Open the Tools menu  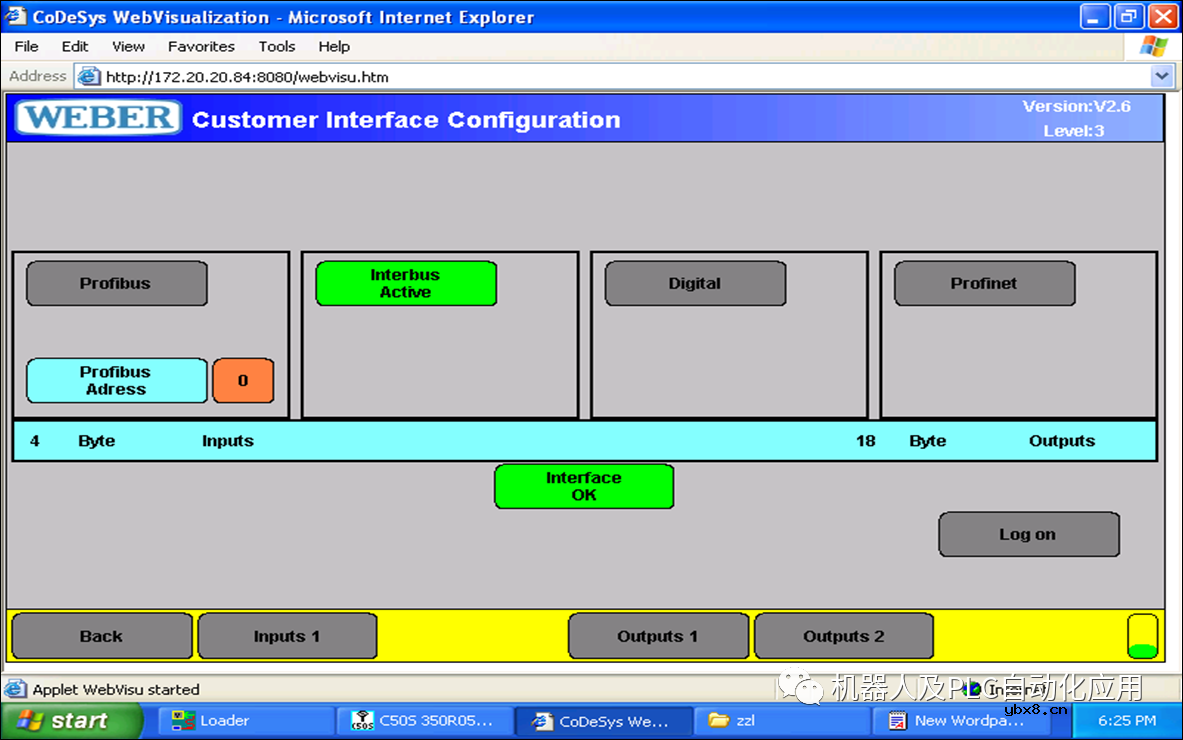(x=277, y=46)
